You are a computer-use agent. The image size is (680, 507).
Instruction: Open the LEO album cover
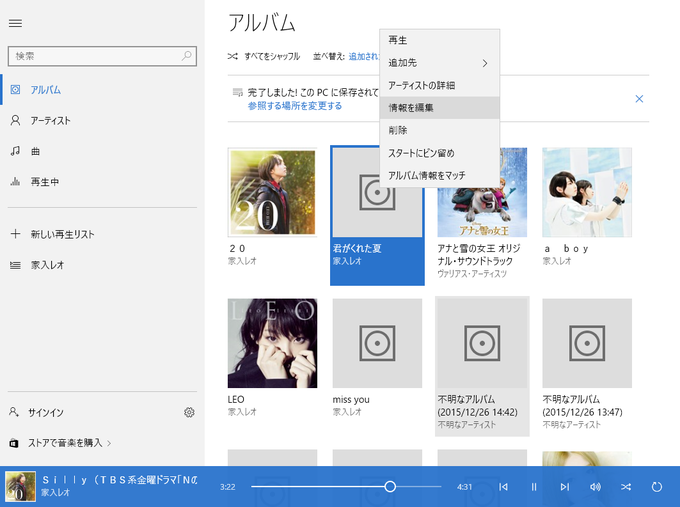click(x=272, y=343)
